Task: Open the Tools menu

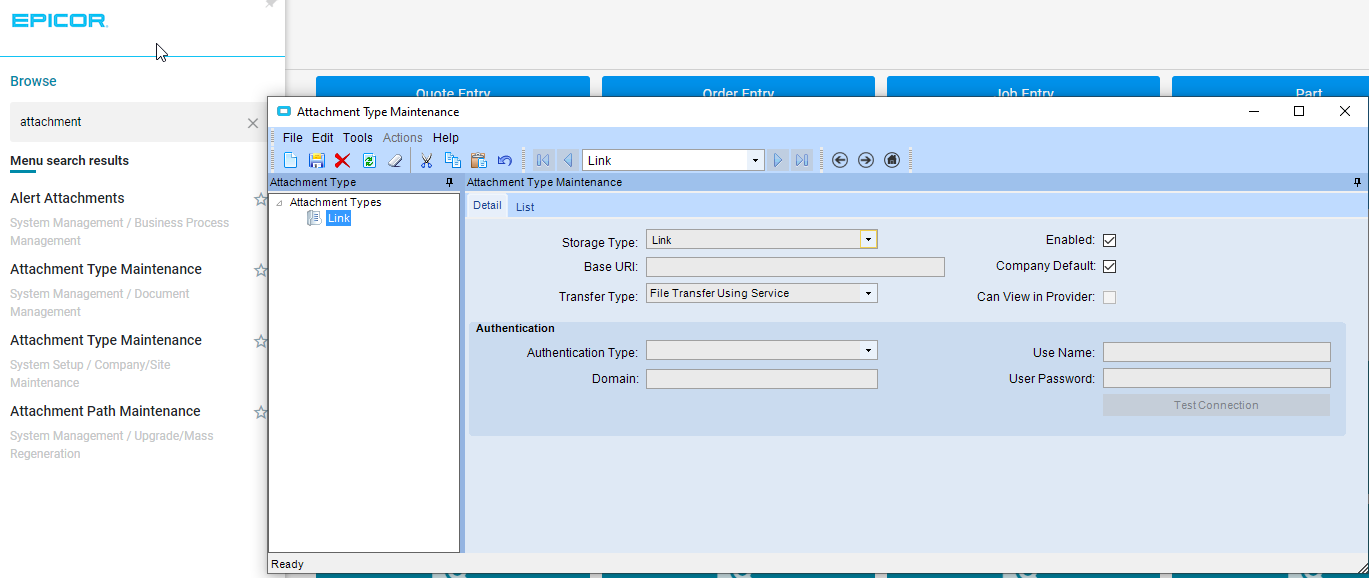Action: click(357, 138)
